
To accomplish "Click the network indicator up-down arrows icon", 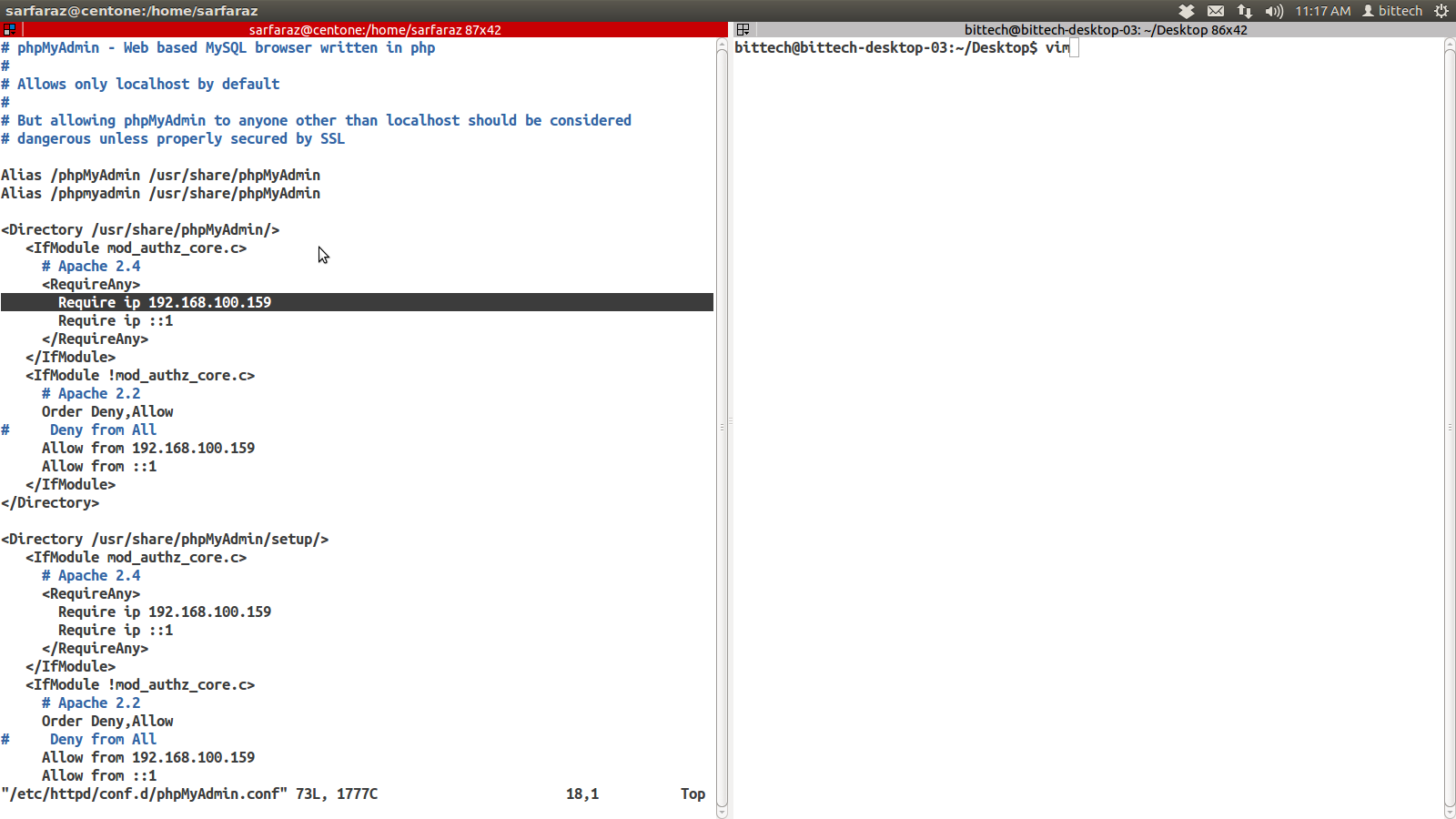I will (1243, 11).
